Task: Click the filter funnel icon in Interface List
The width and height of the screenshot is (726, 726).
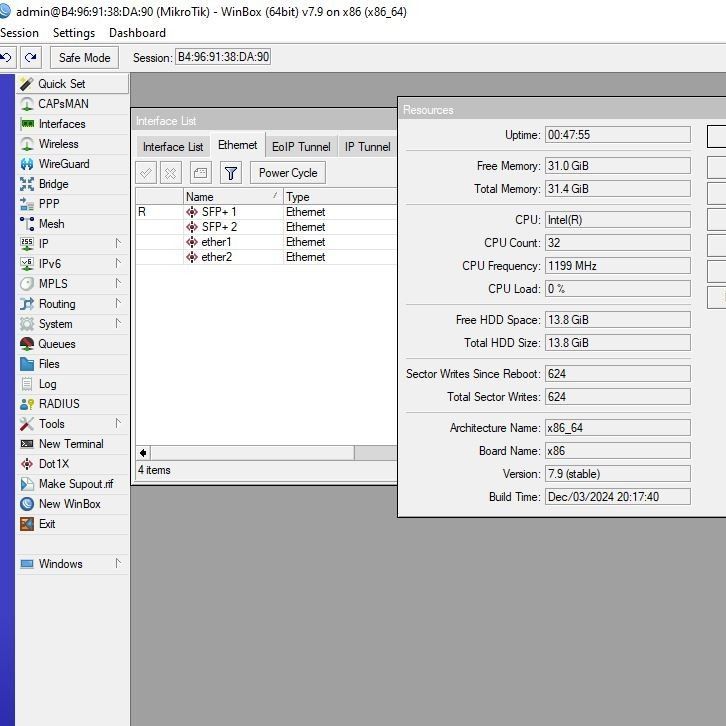Action: click(x=231, y=173)
